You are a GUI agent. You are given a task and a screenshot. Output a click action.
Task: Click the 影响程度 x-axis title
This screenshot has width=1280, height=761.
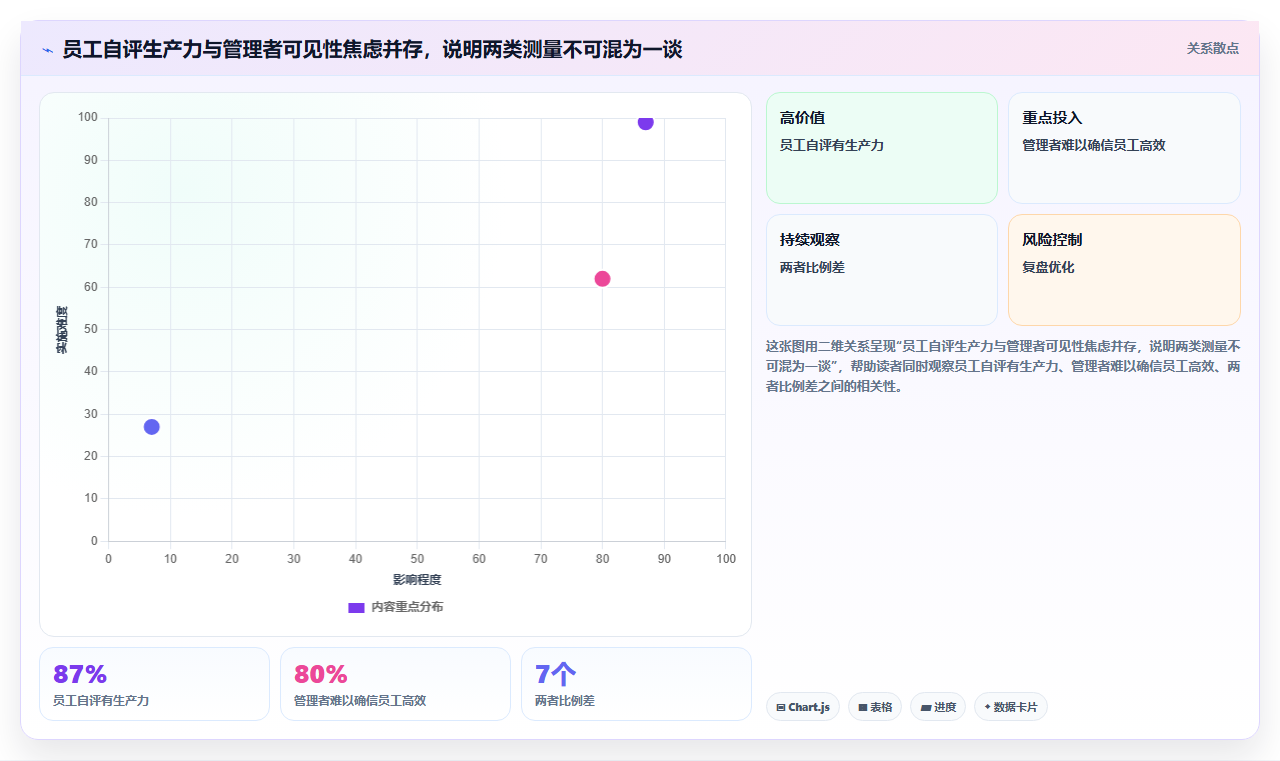417,580
